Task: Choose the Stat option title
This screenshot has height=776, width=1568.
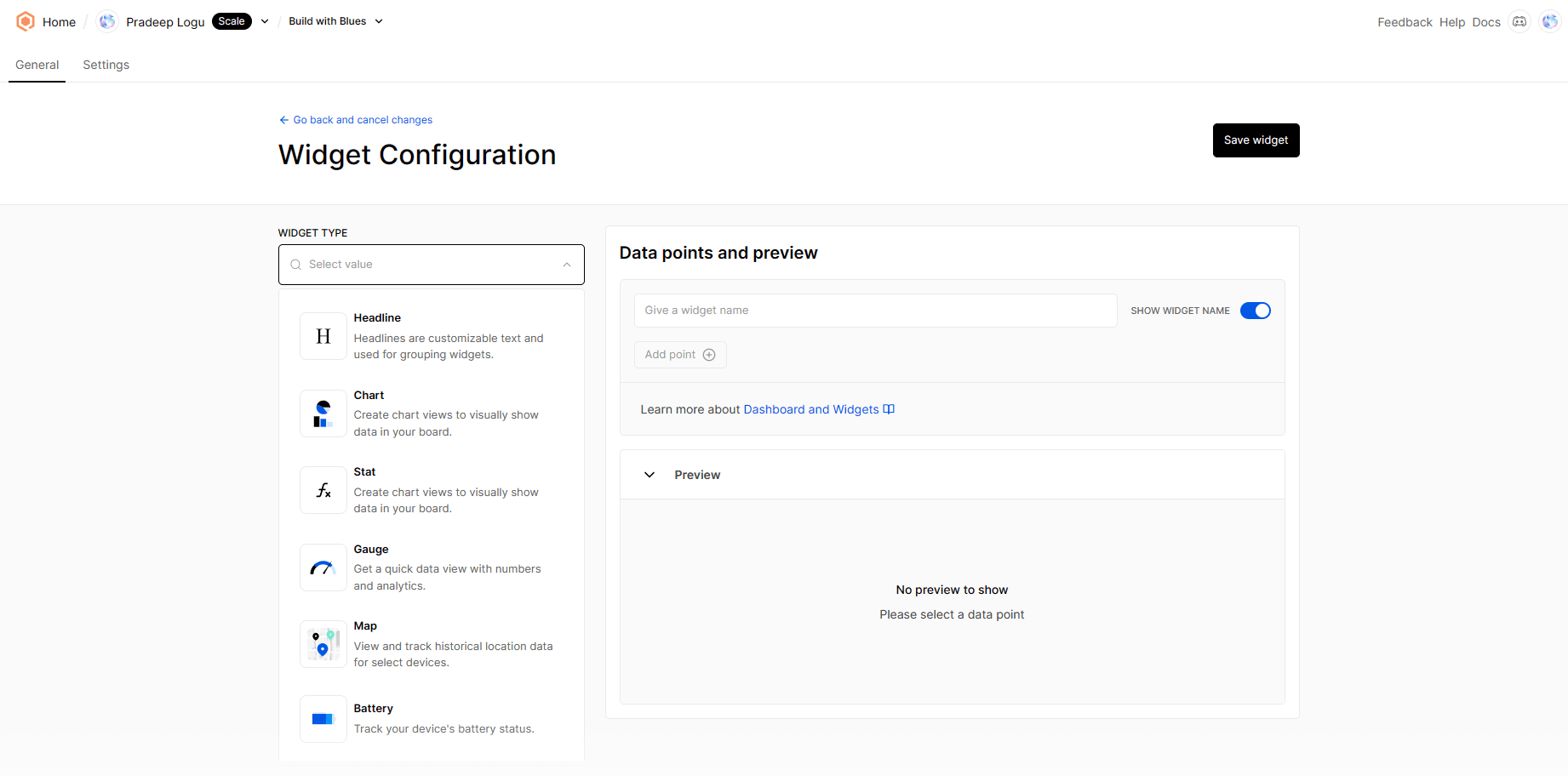Action: click(364, 472)
